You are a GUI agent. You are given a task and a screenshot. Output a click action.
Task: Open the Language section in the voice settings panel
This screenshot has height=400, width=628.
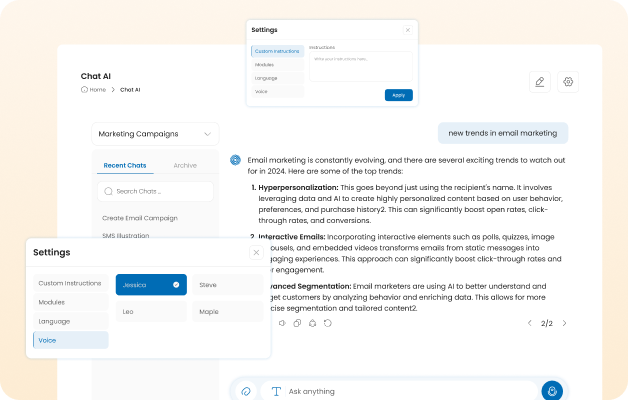70,321
